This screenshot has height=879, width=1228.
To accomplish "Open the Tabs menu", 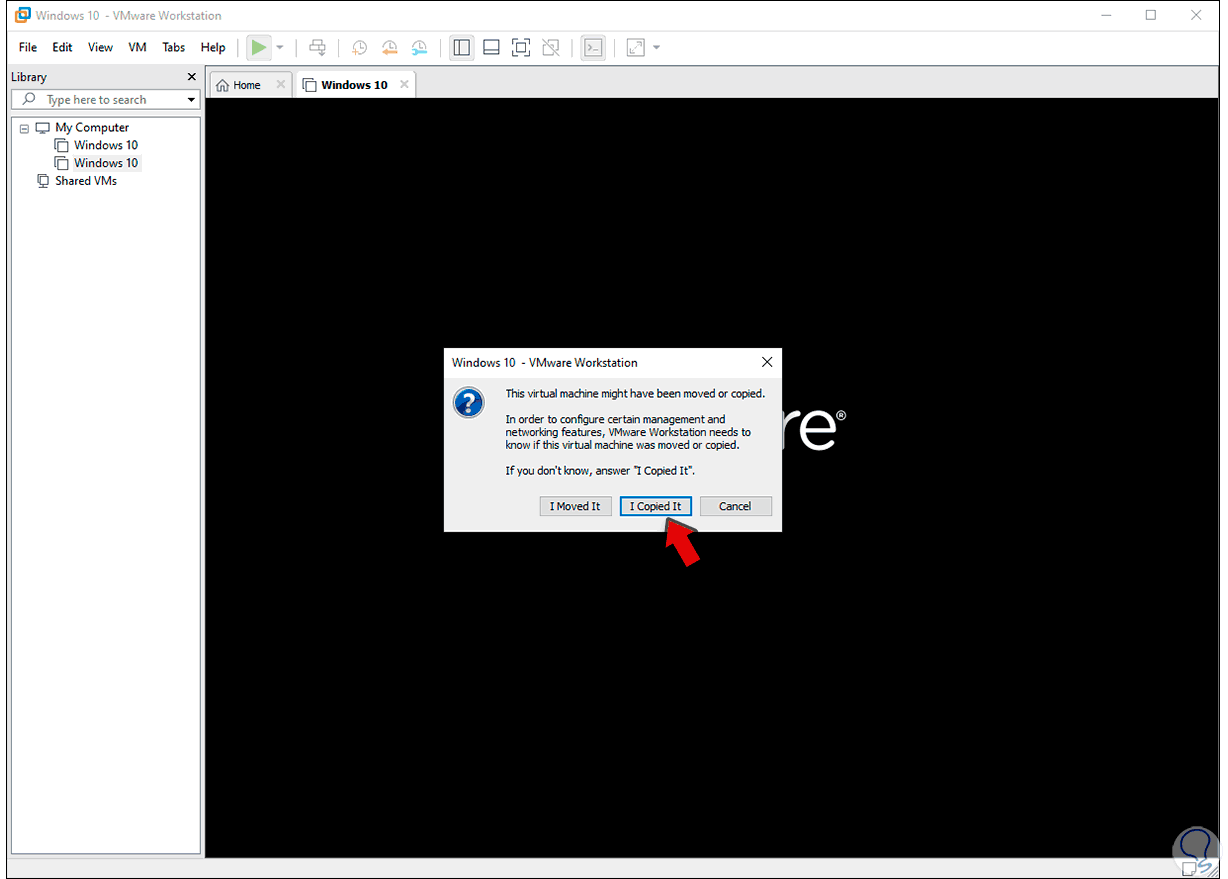I will coord(174,47).
